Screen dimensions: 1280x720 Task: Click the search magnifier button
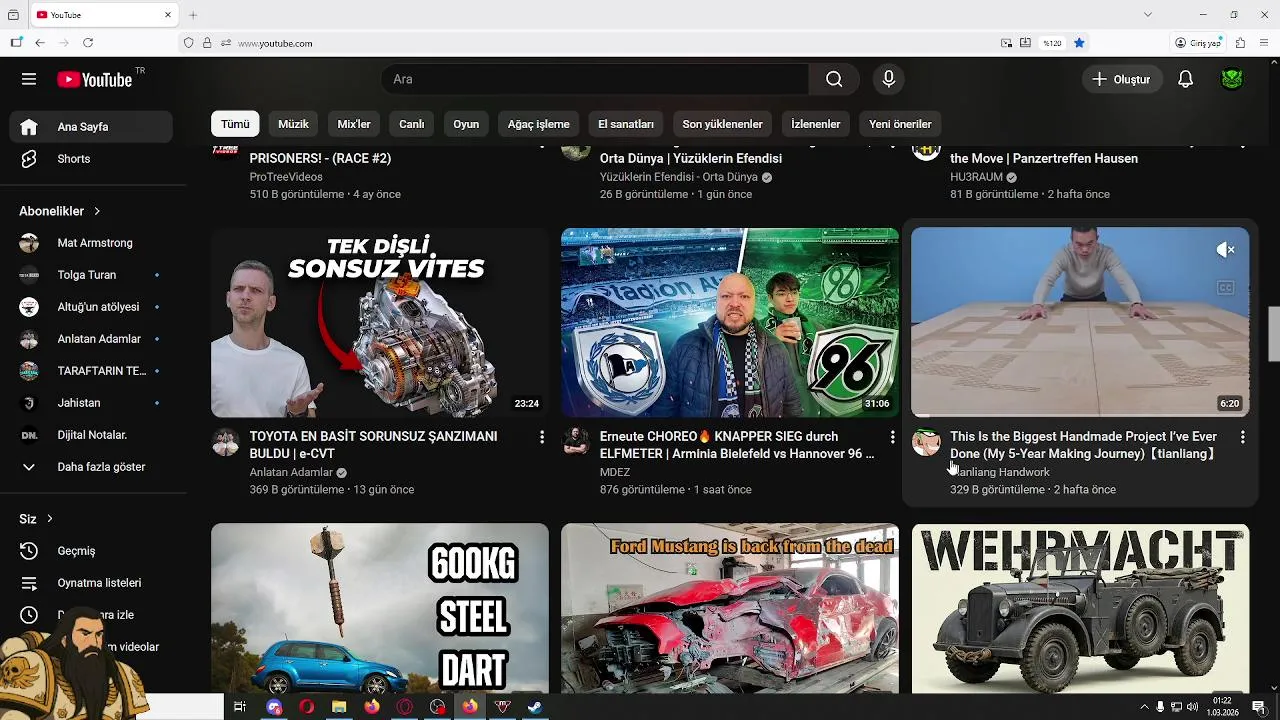pyautogui.click(x=834, y=79)
